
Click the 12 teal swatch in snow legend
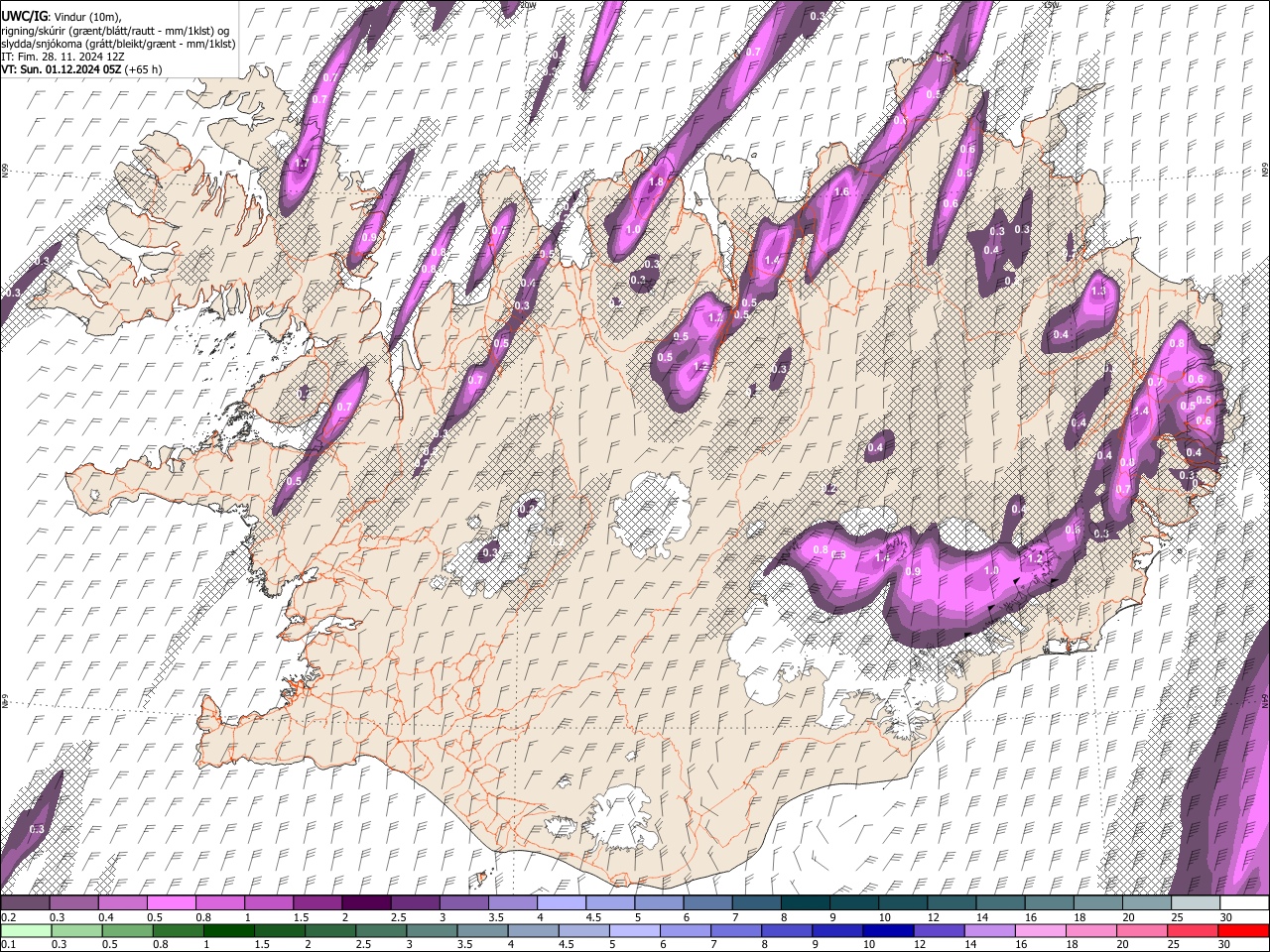click(952, 903)
